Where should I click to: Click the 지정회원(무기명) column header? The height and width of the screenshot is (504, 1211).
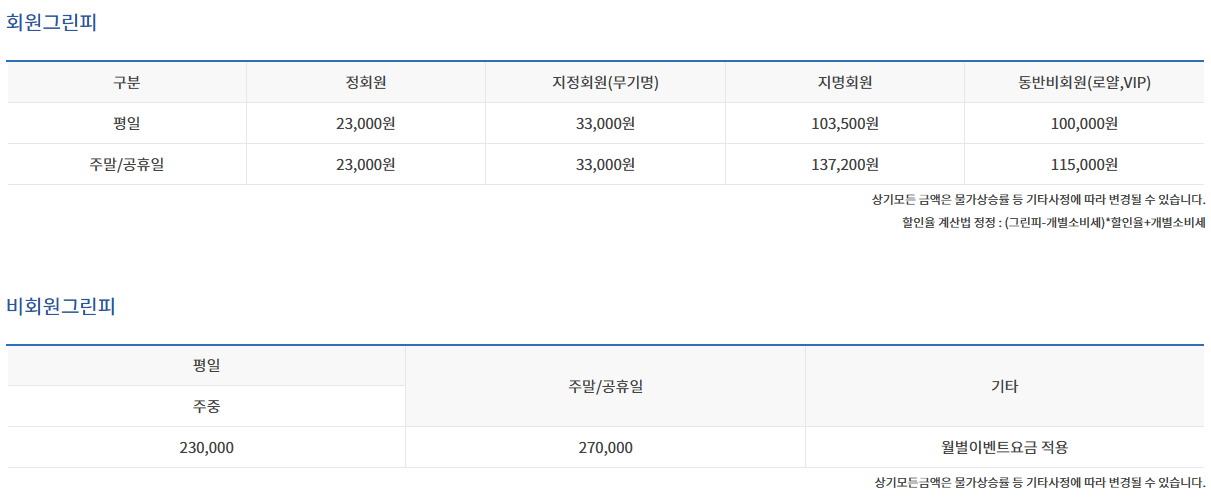605,83
